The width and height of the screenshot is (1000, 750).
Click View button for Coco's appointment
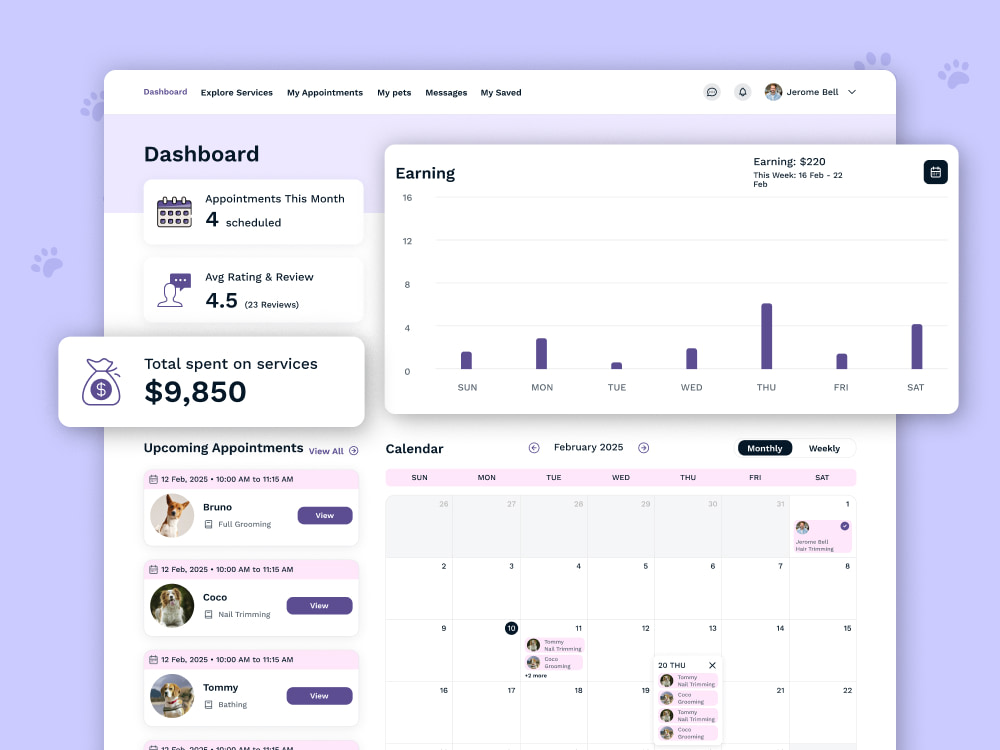[x=319, y=606]
